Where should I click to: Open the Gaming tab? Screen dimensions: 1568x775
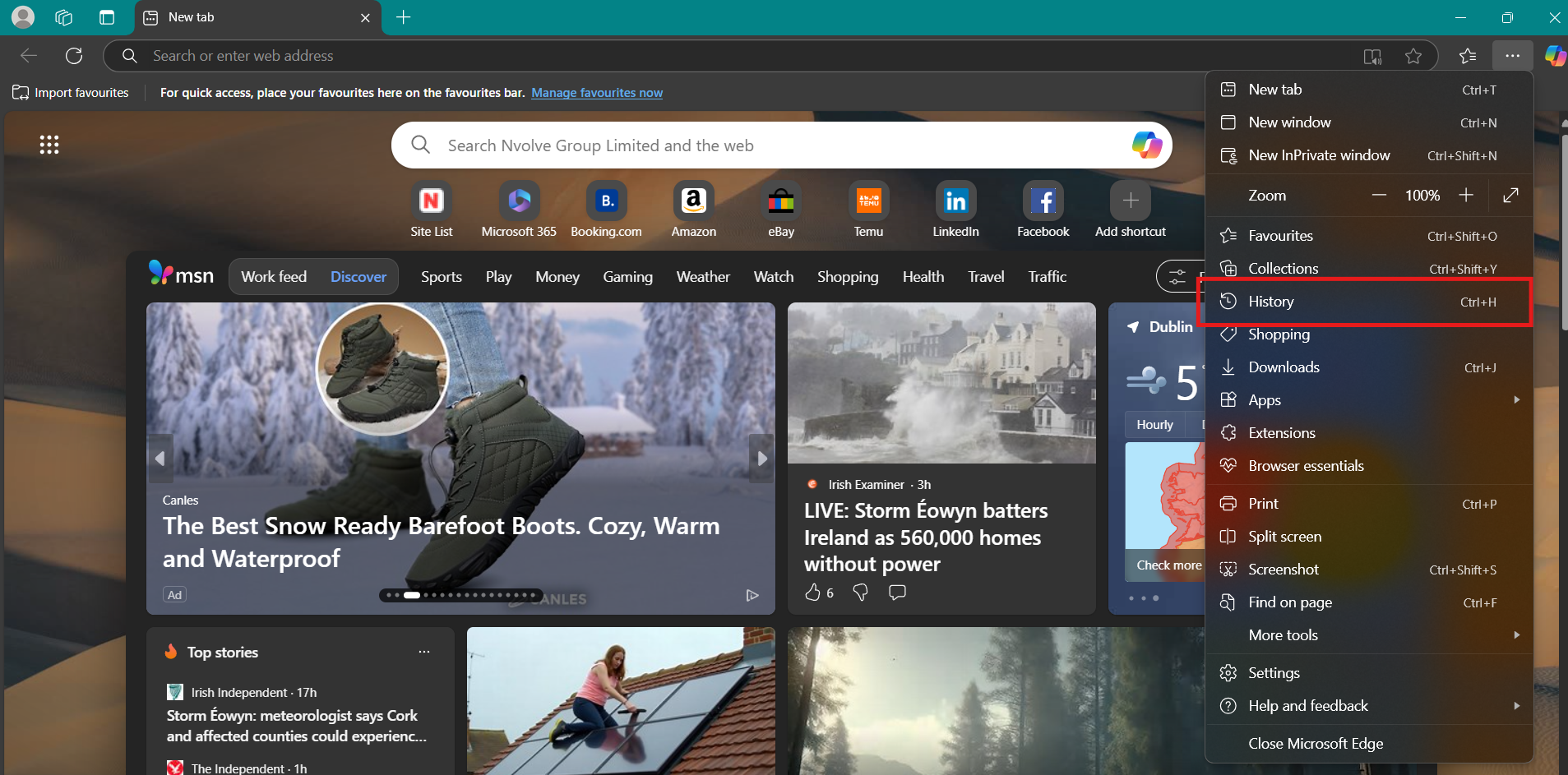pos(627,277)
